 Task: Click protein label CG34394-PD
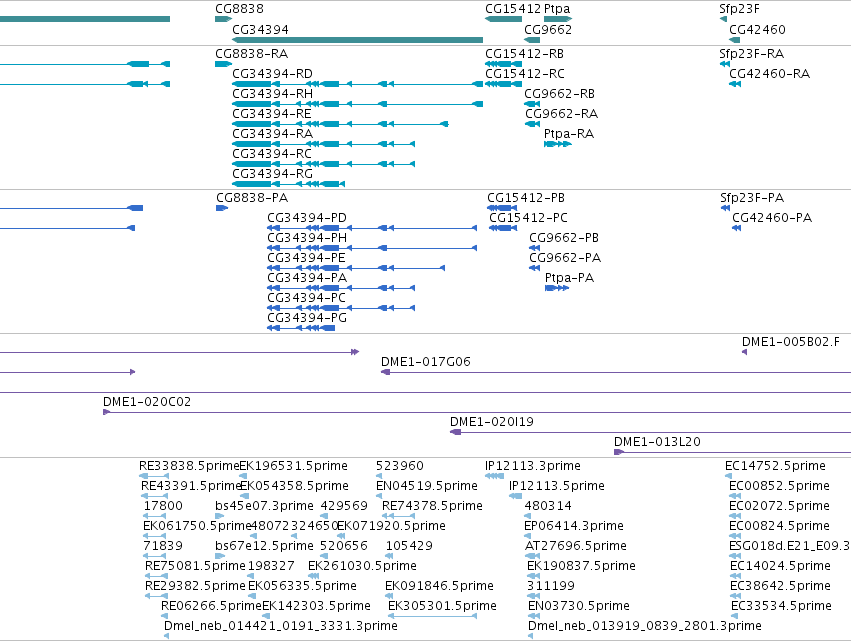(x=307, y=218)
